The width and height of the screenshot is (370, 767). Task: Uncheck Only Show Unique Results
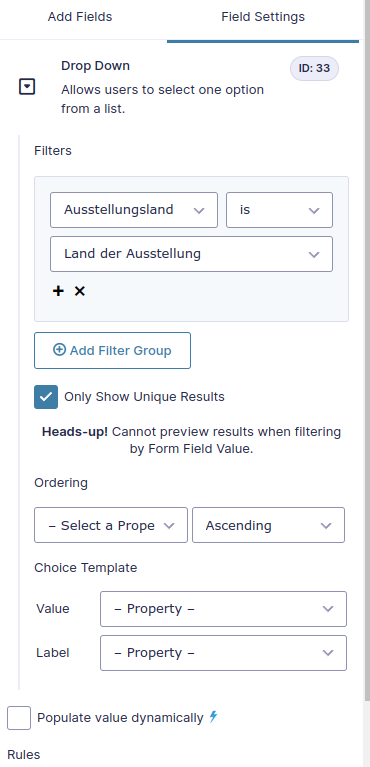[x=46, y=397]
